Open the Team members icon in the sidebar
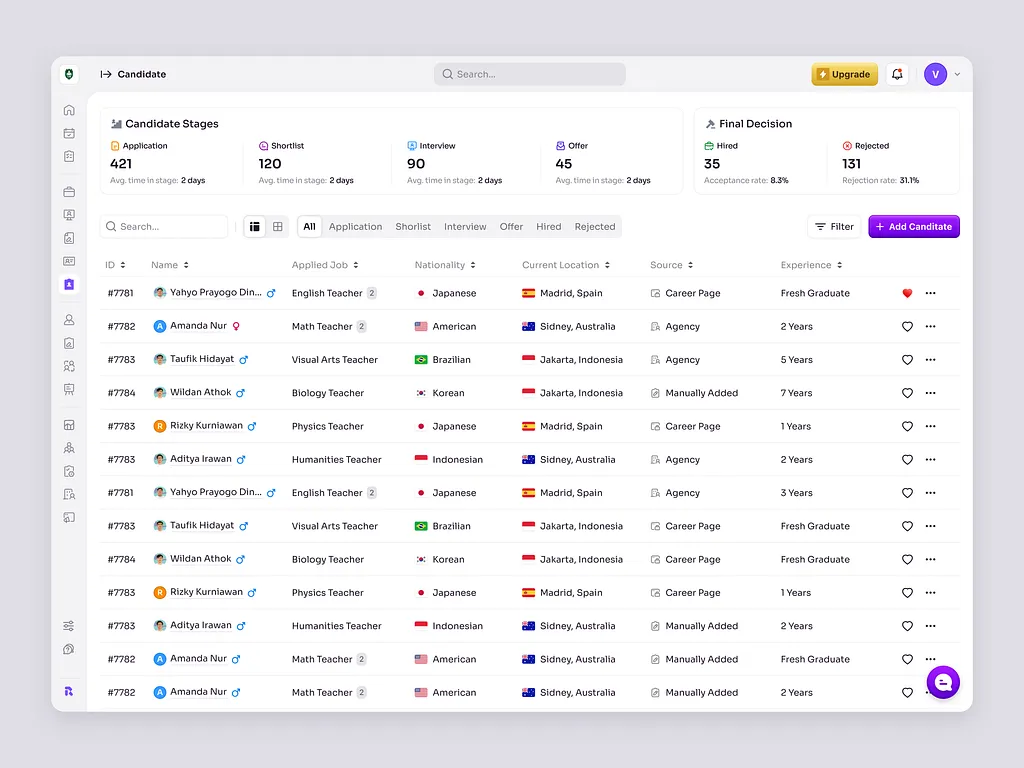This screenshot has height=768, width=1024. point(68,367)
